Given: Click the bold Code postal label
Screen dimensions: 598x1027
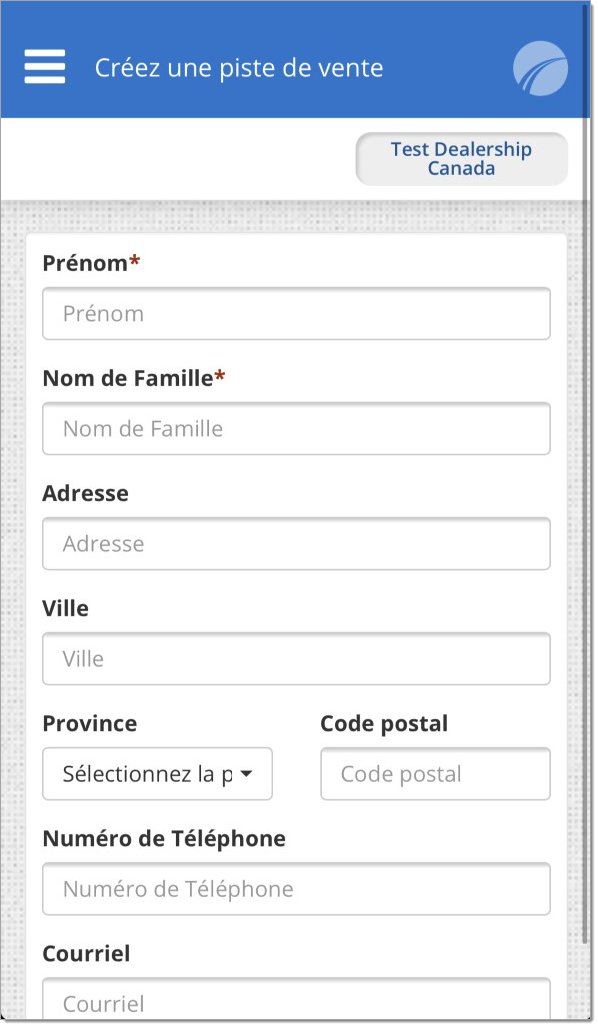Looking at the screenshot, I should click(384, 724).
